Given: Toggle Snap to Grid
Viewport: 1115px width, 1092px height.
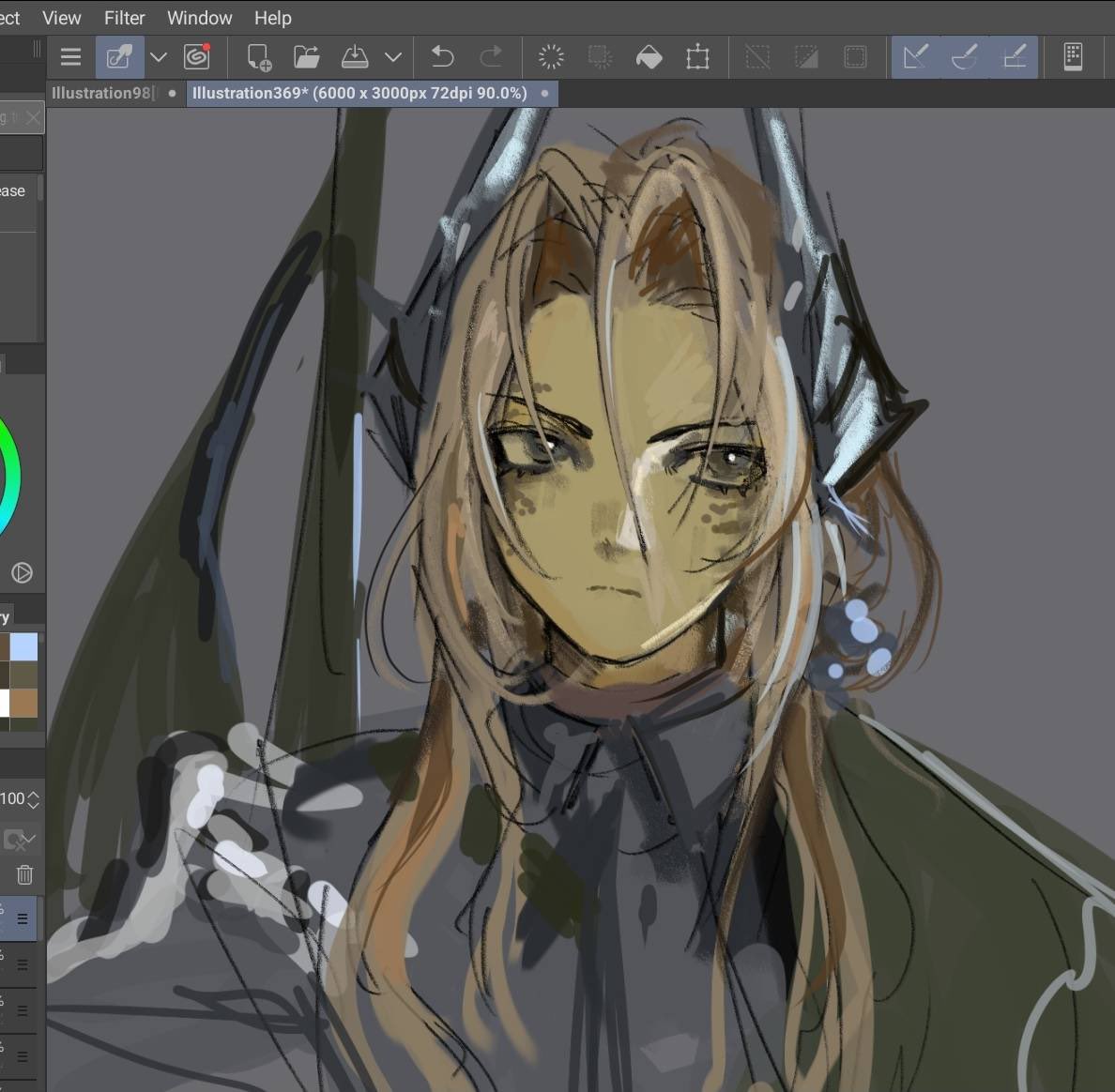Looking at the screenshot, I should [x=1014, y=57].
